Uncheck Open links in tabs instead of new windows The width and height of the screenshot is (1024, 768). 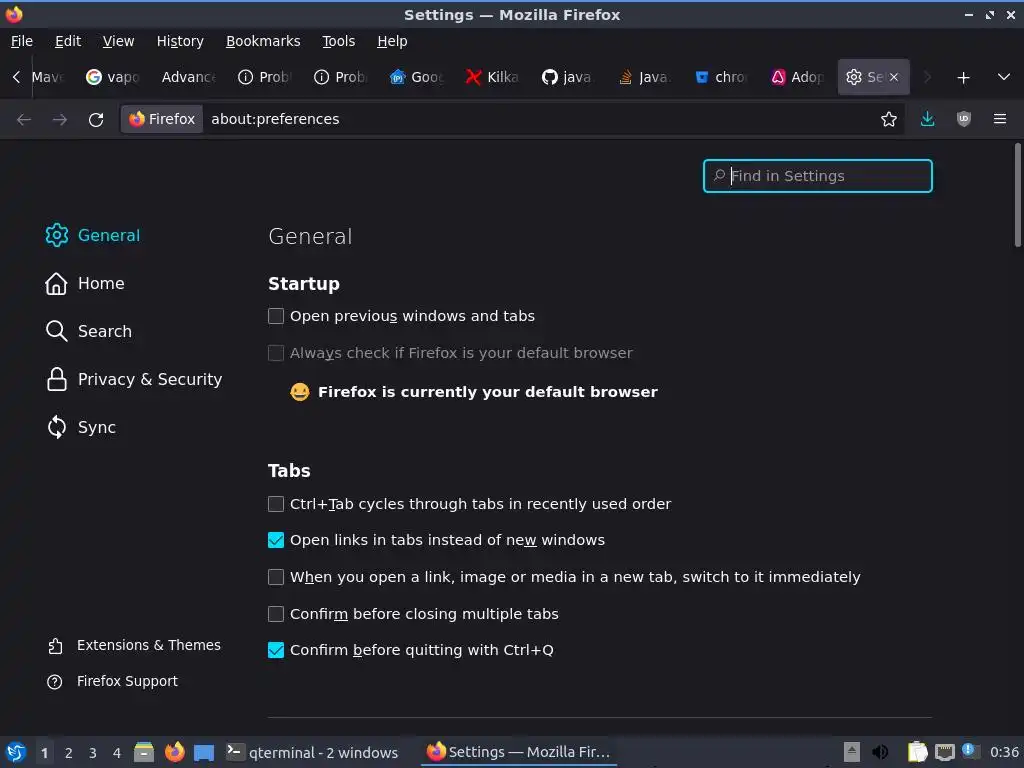coord(276,540)
